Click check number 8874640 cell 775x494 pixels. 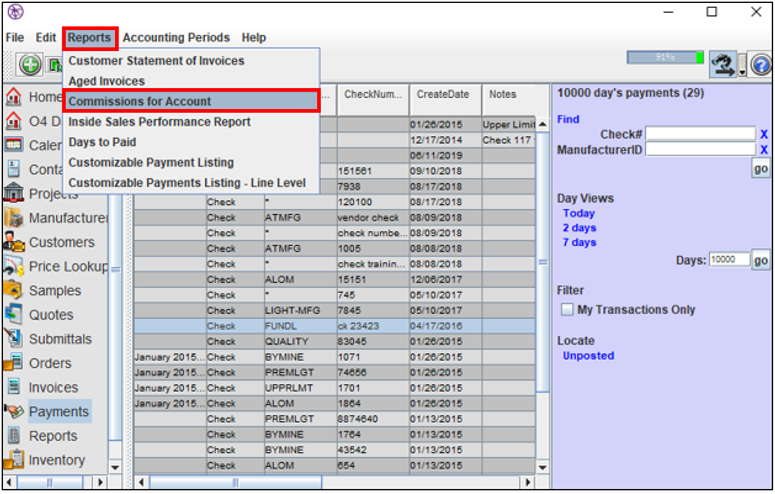pyautogui.click(x=373, y=419)
